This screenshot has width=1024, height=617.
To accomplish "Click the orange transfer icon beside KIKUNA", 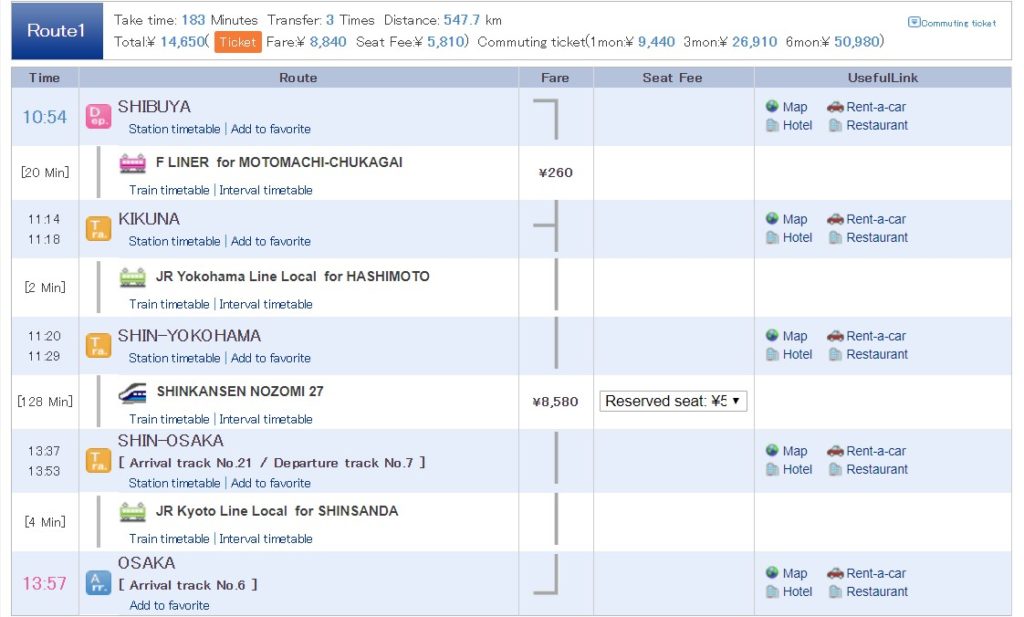I will point(98,229).
